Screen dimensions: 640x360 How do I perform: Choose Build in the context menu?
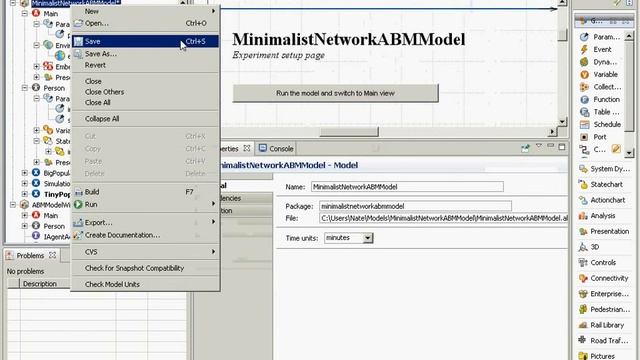pyautogui.click(x=145, y=192)
